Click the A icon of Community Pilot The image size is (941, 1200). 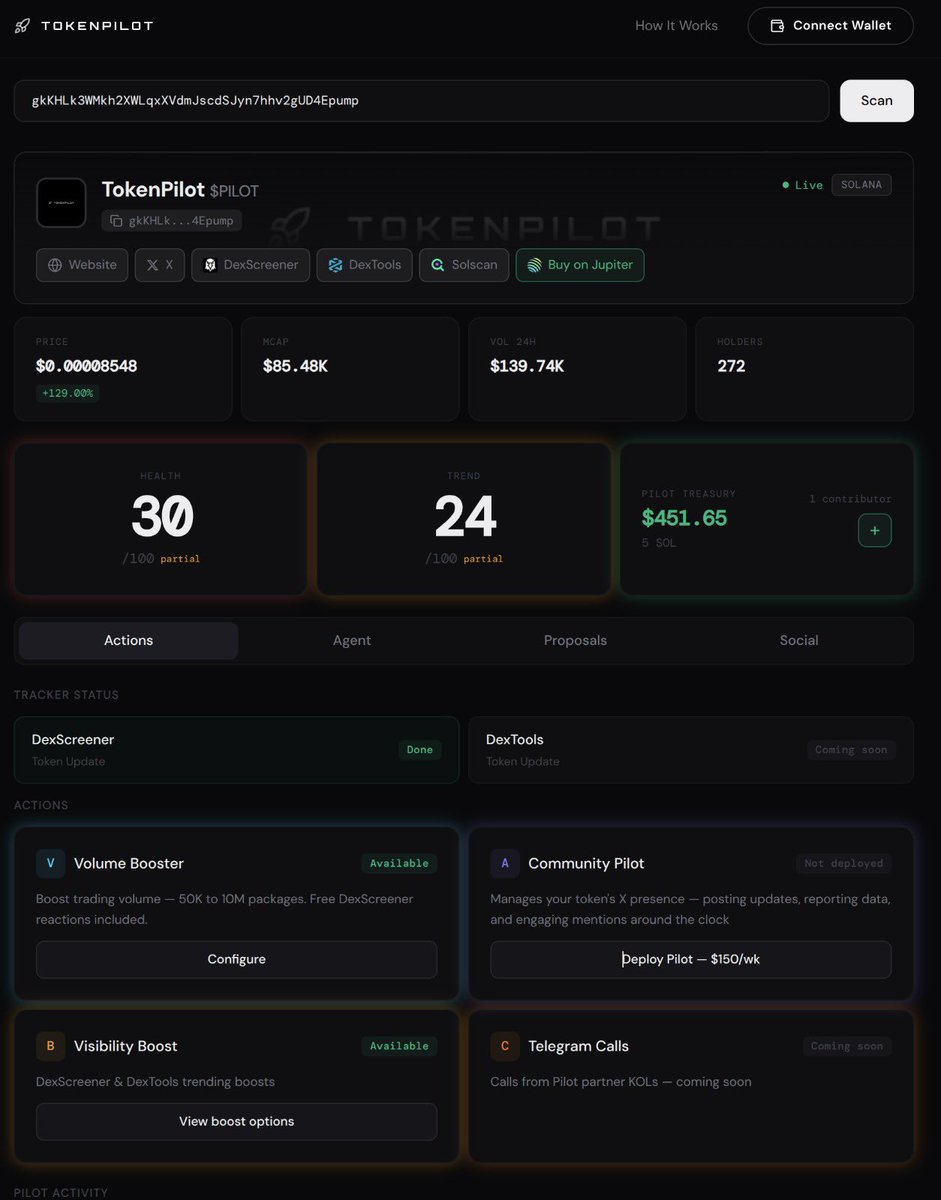click(x=505, y=864)
